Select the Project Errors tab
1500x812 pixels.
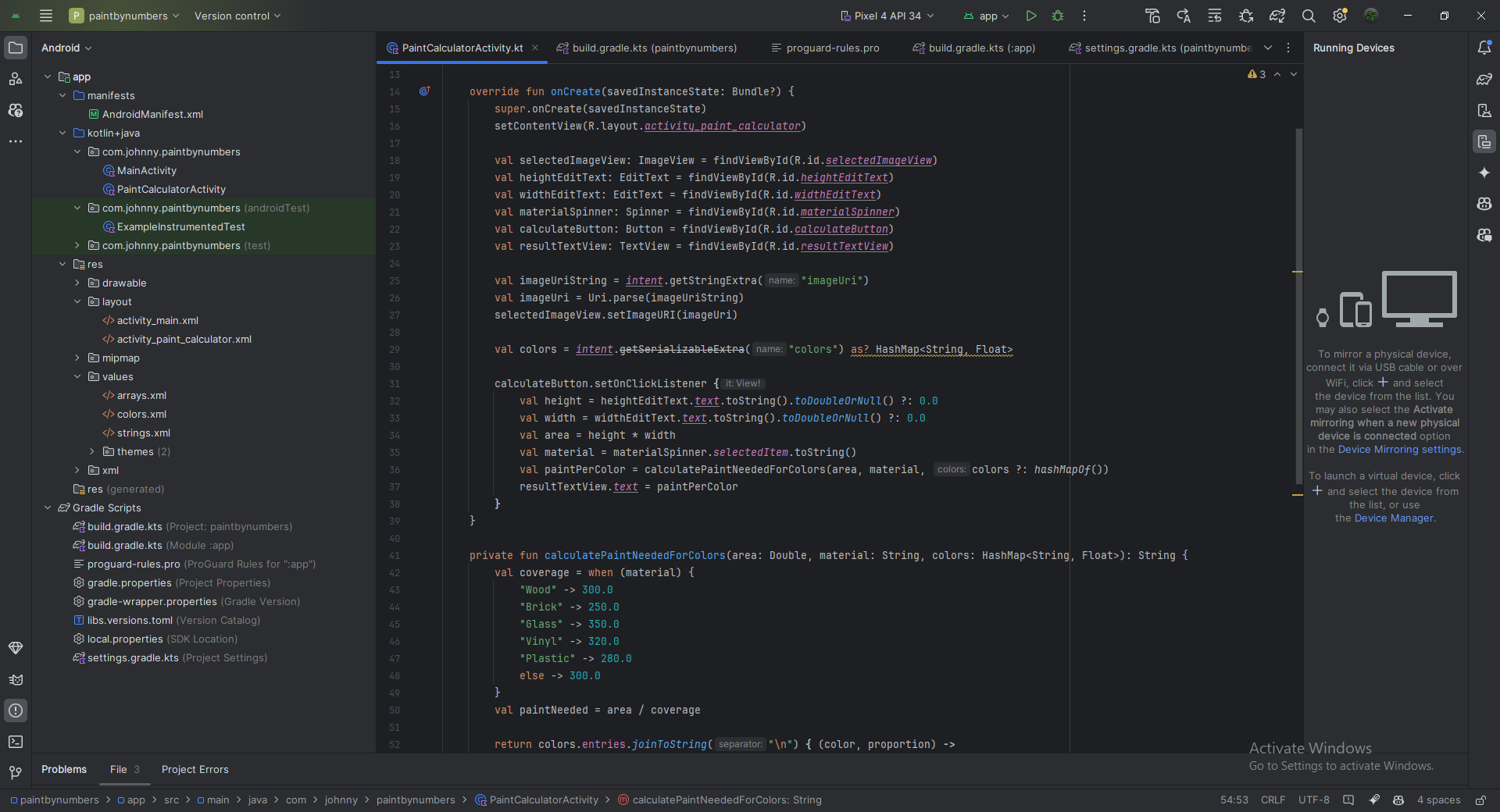click(x=195, y=770)
